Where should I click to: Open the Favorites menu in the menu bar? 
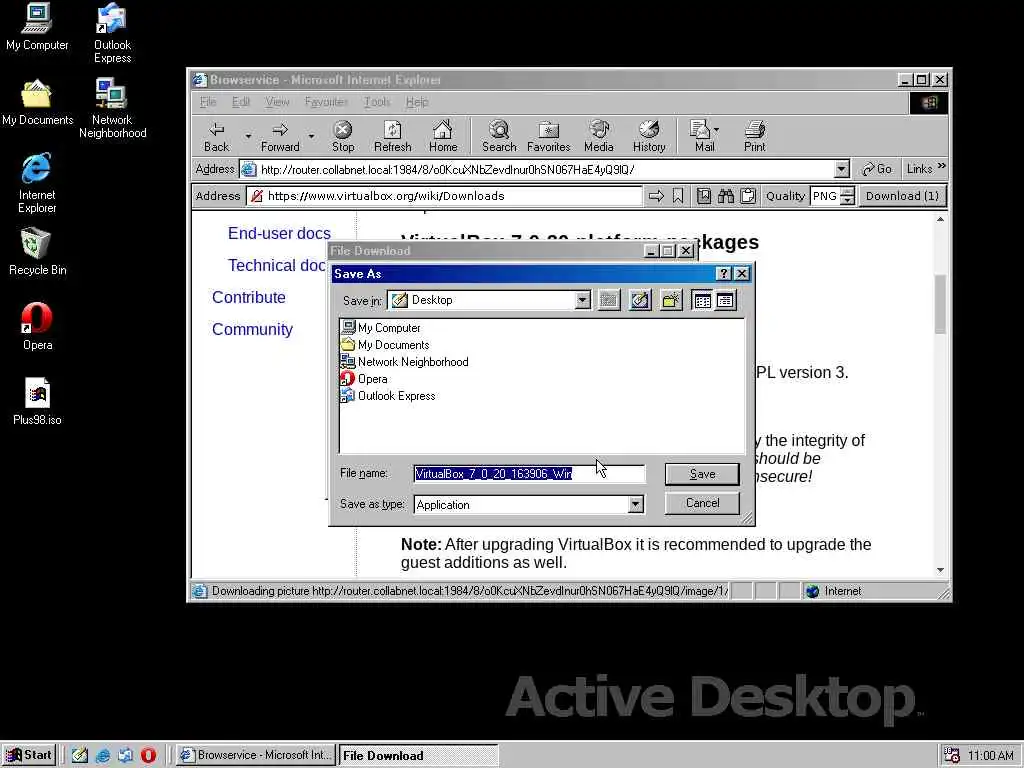click(x=326, y=102)
